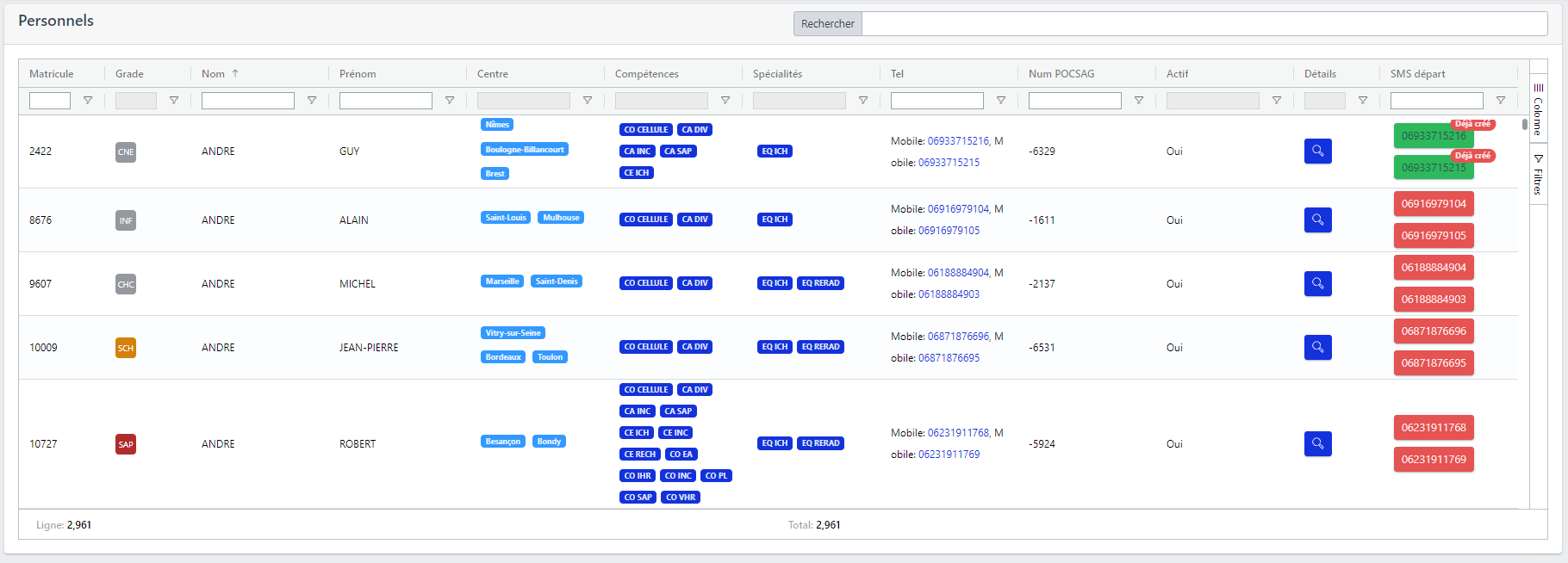This screenshot has height=563, width=1568.
Task: View details for Jean-Pierre Andre (magnifier)
Action: [x=1318, y=348]
